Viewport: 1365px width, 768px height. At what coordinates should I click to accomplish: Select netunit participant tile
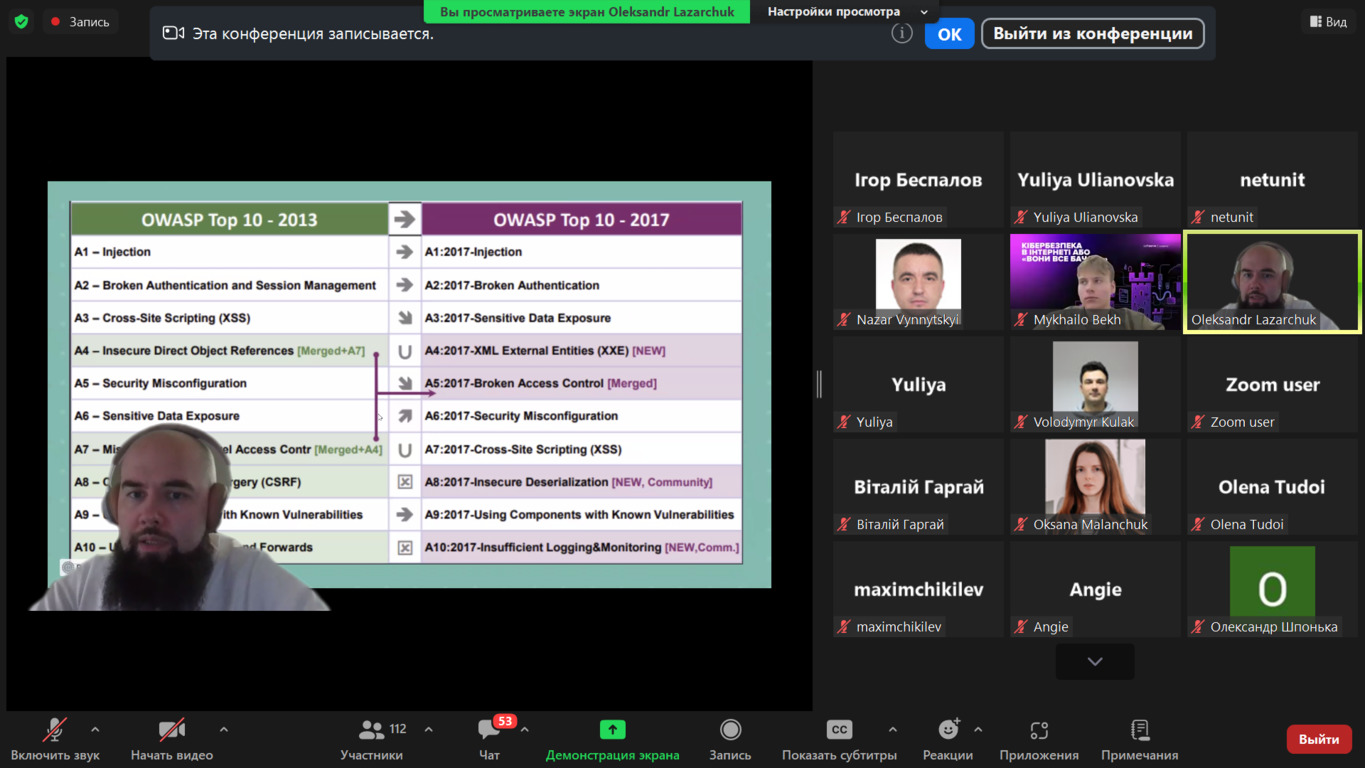click(x=1272, y=180)
